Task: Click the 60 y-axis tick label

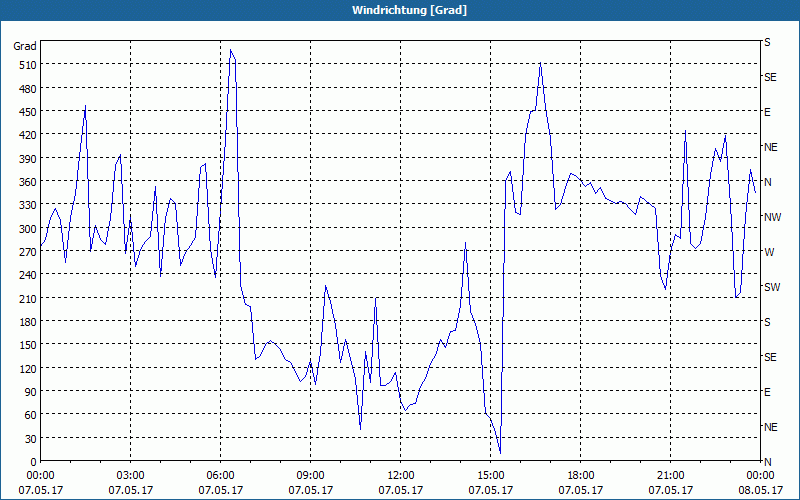Action: [30, 415]
